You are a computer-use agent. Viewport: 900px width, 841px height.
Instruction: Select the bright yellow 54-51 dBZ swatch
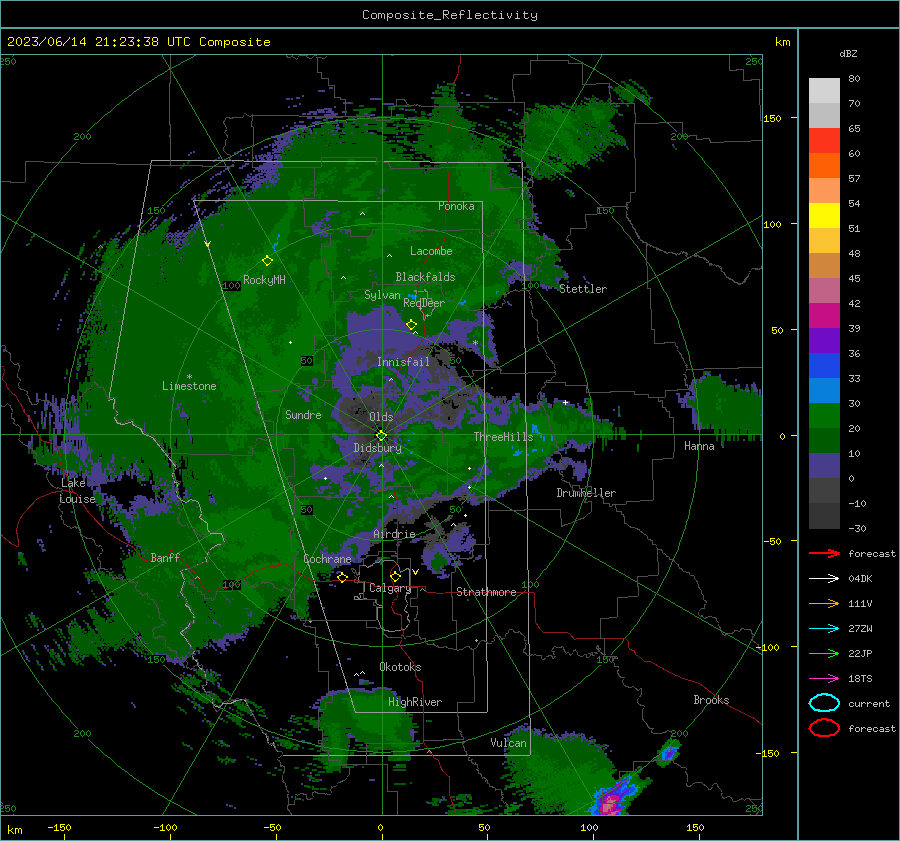[x=824, y=215]
